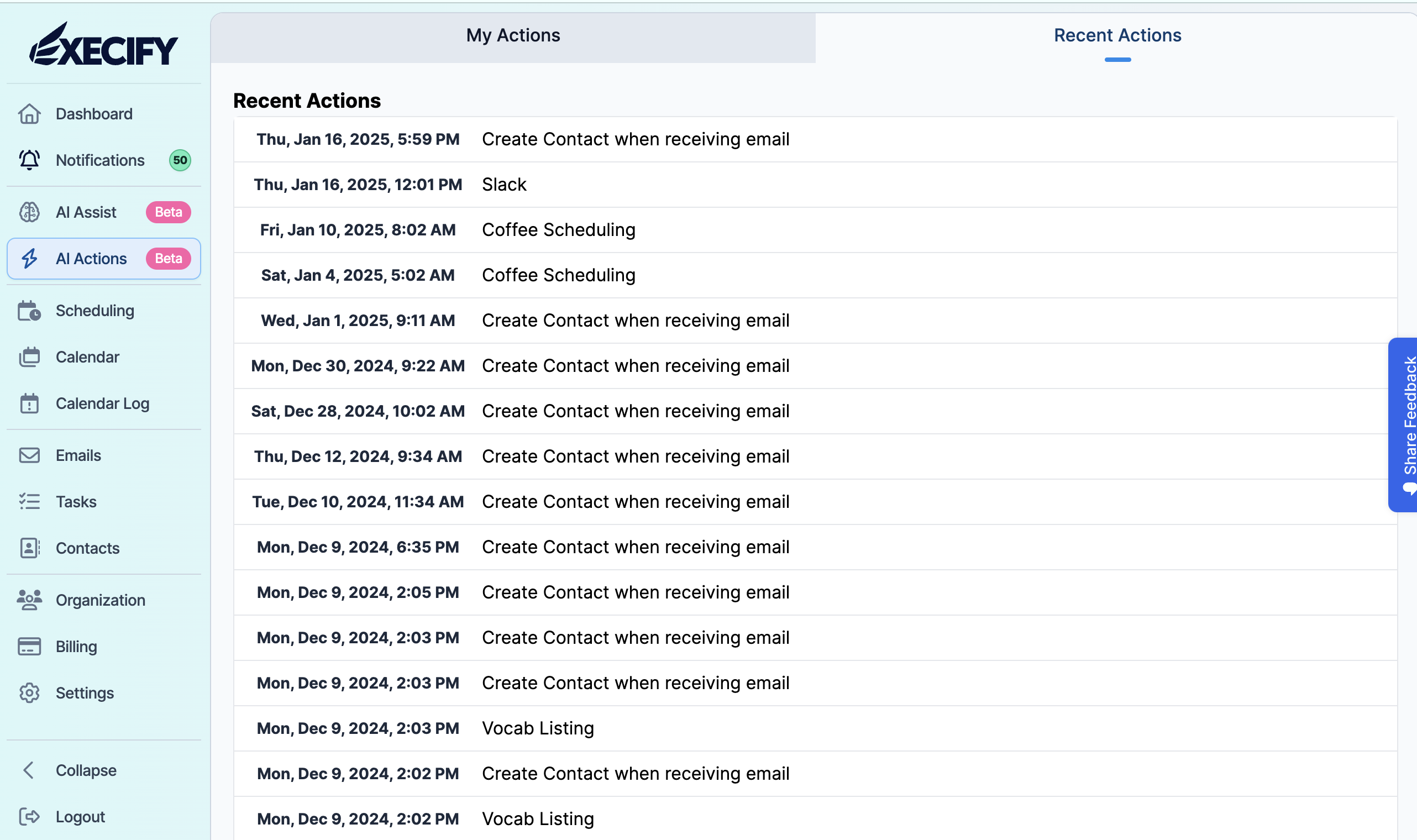1417x840 pixels.
Task: Click the Scheduling calendar-clock icon
Action: (x=29, y=311)
